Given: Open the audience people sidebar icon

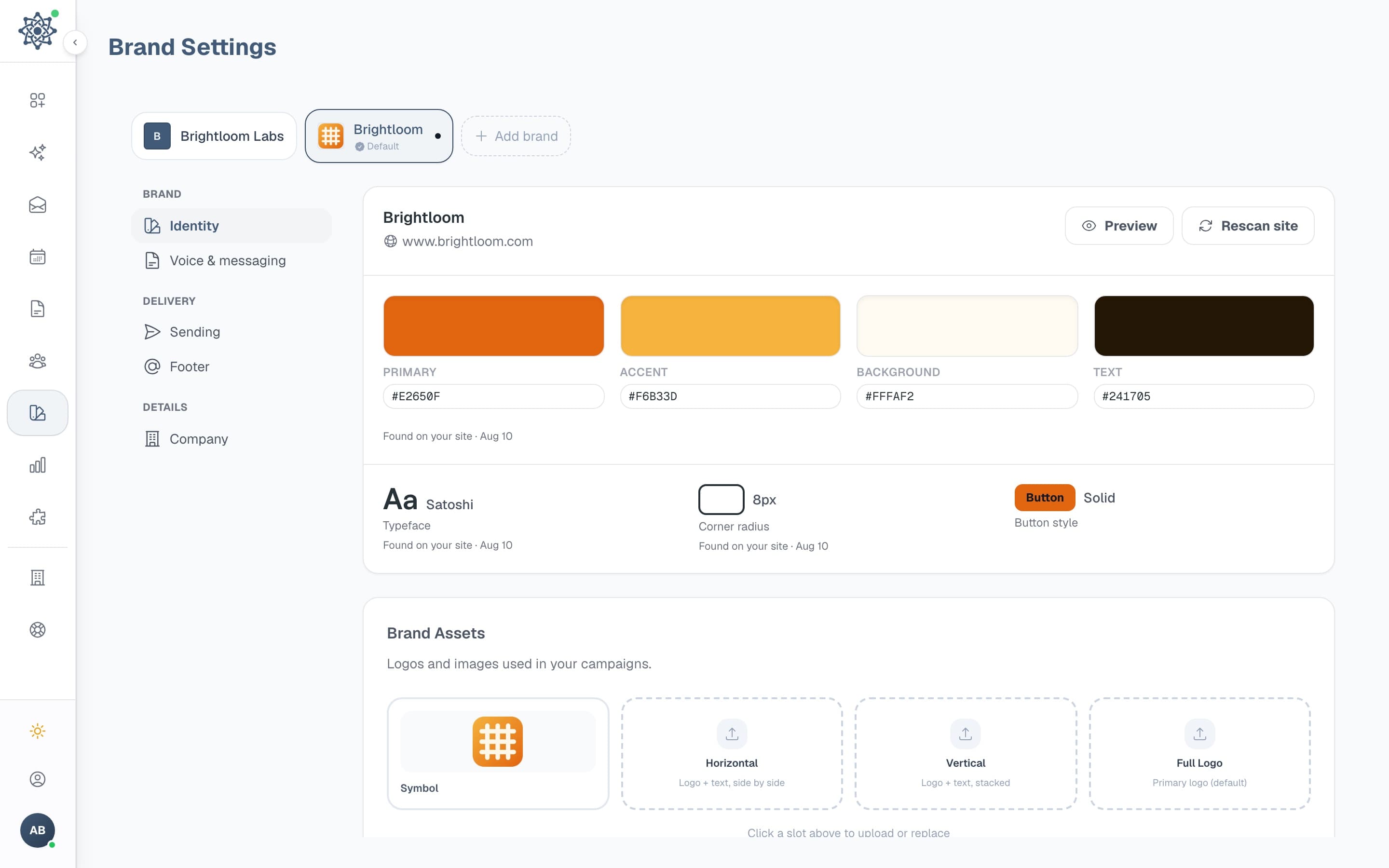Looking at the screenshot, I should click(x=37, y=361).
